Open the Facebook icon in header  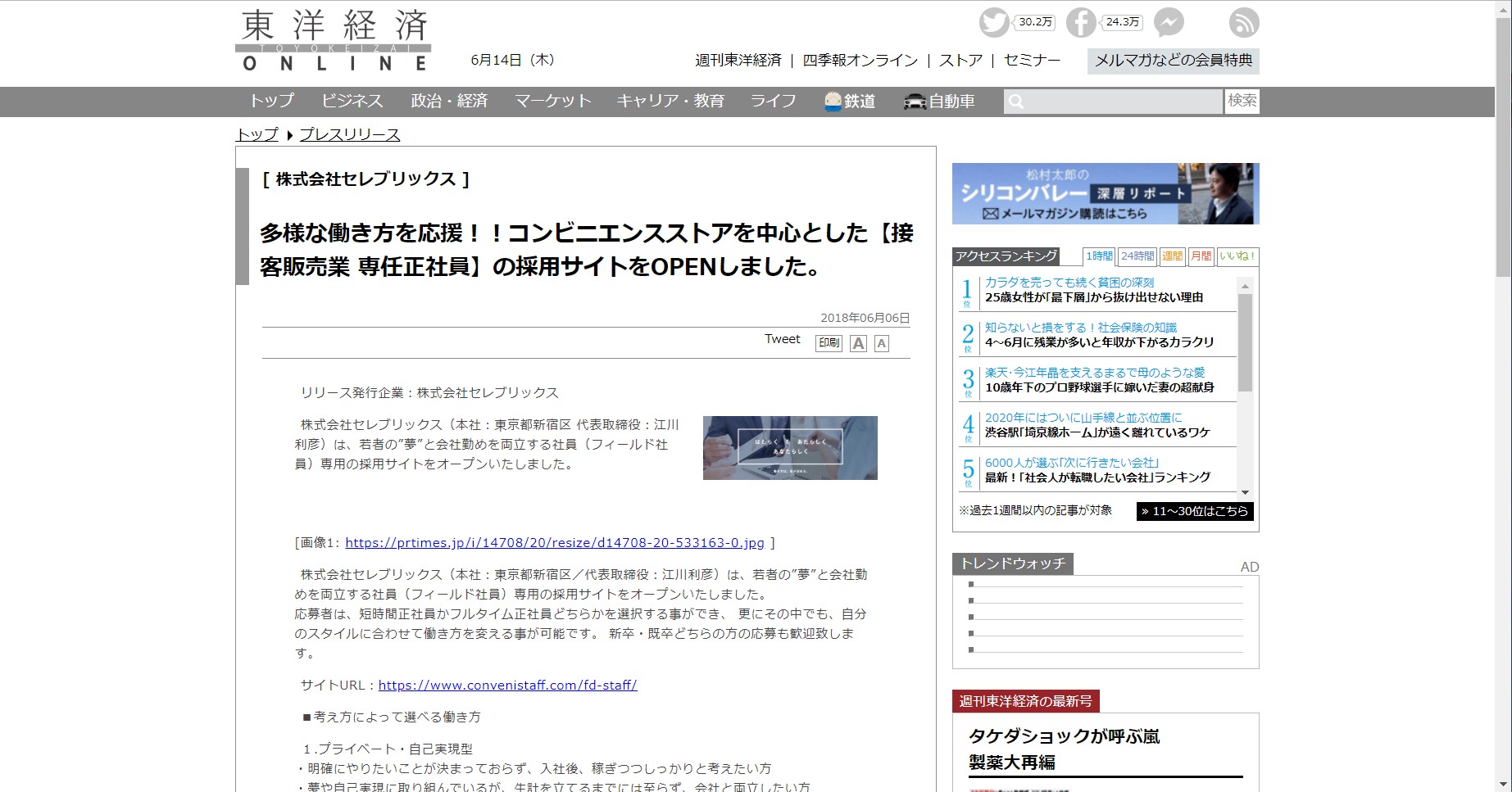coord(1081,22)
